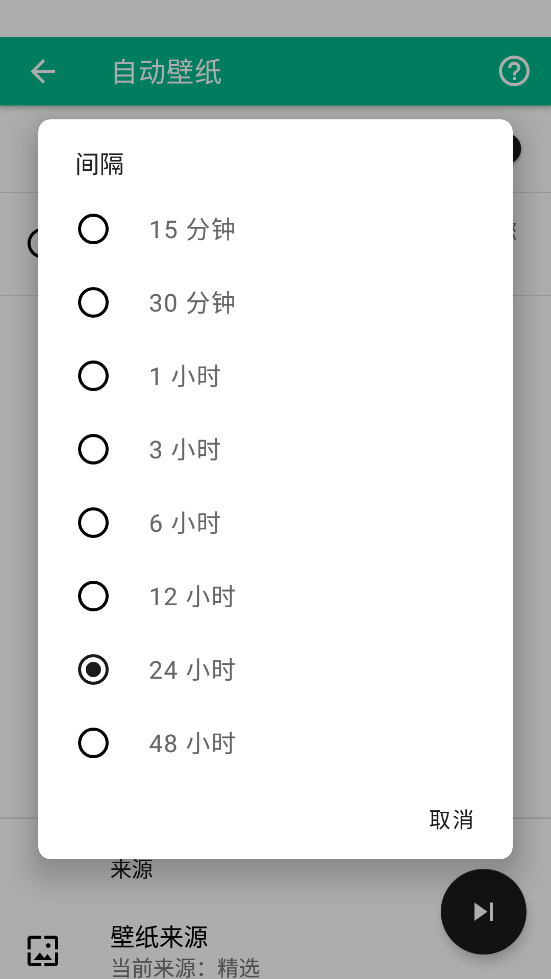Open the help question mark icon
This screenshot has width=551, height=979.
tap(514, 71)
